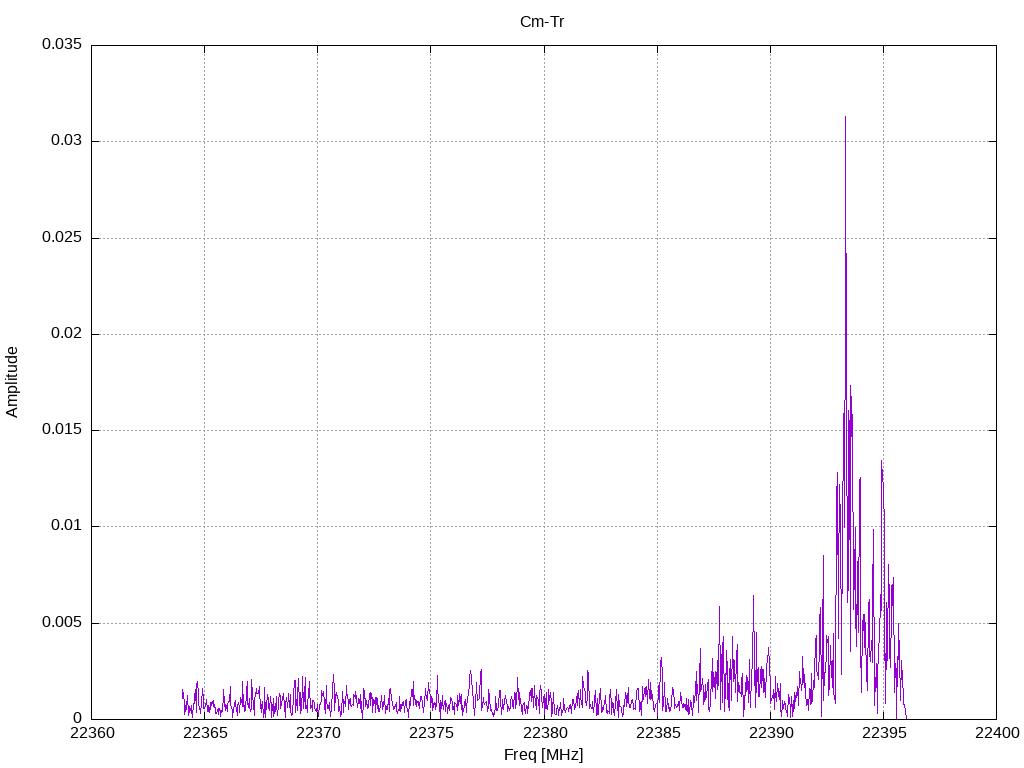This screenshot has height=768, width=1024.
Task: Click the 0.02 y-axis tick label
Action: coord(65,334)
